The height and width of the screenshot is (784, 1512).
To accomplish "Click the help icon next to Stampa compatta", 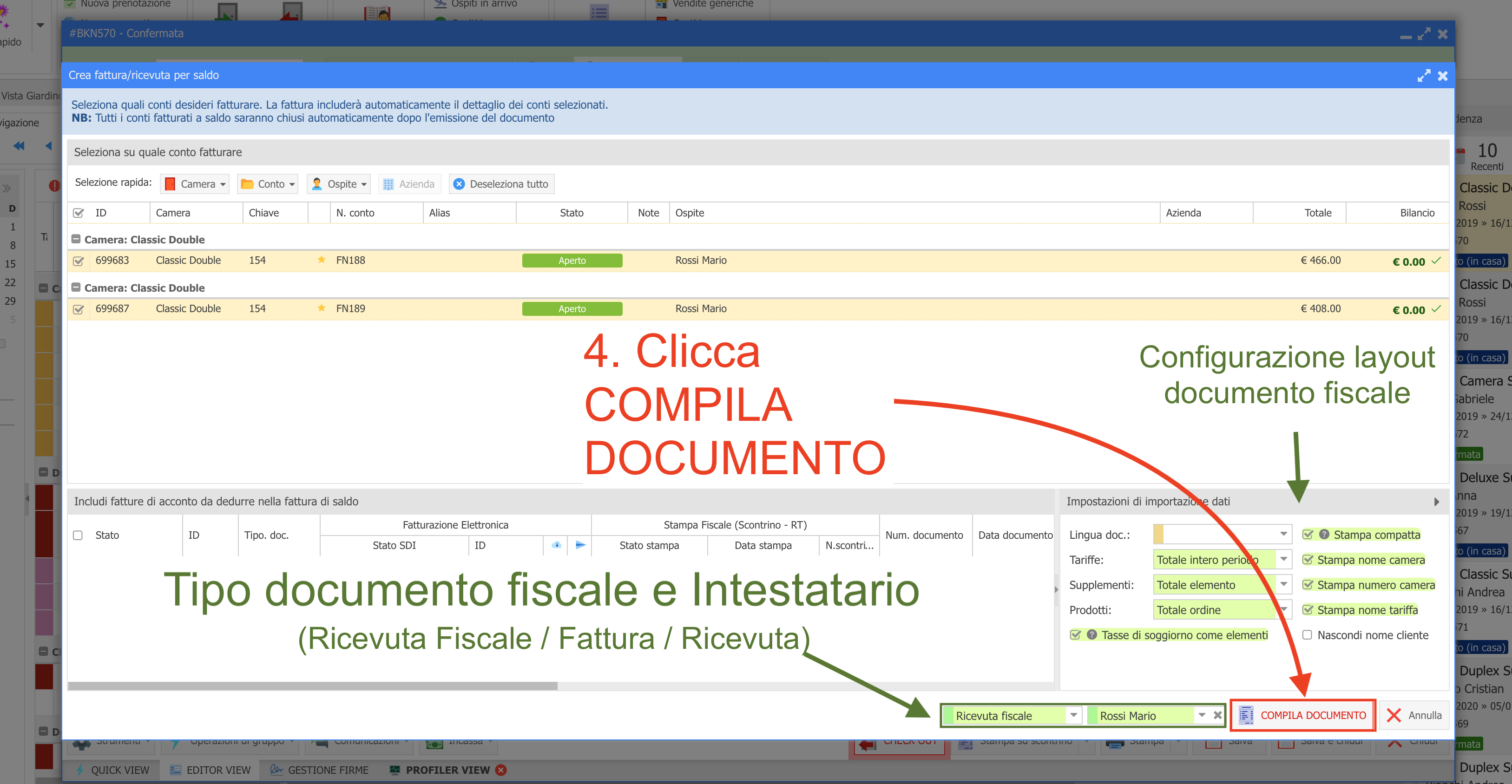I will tap(1324, 535).
